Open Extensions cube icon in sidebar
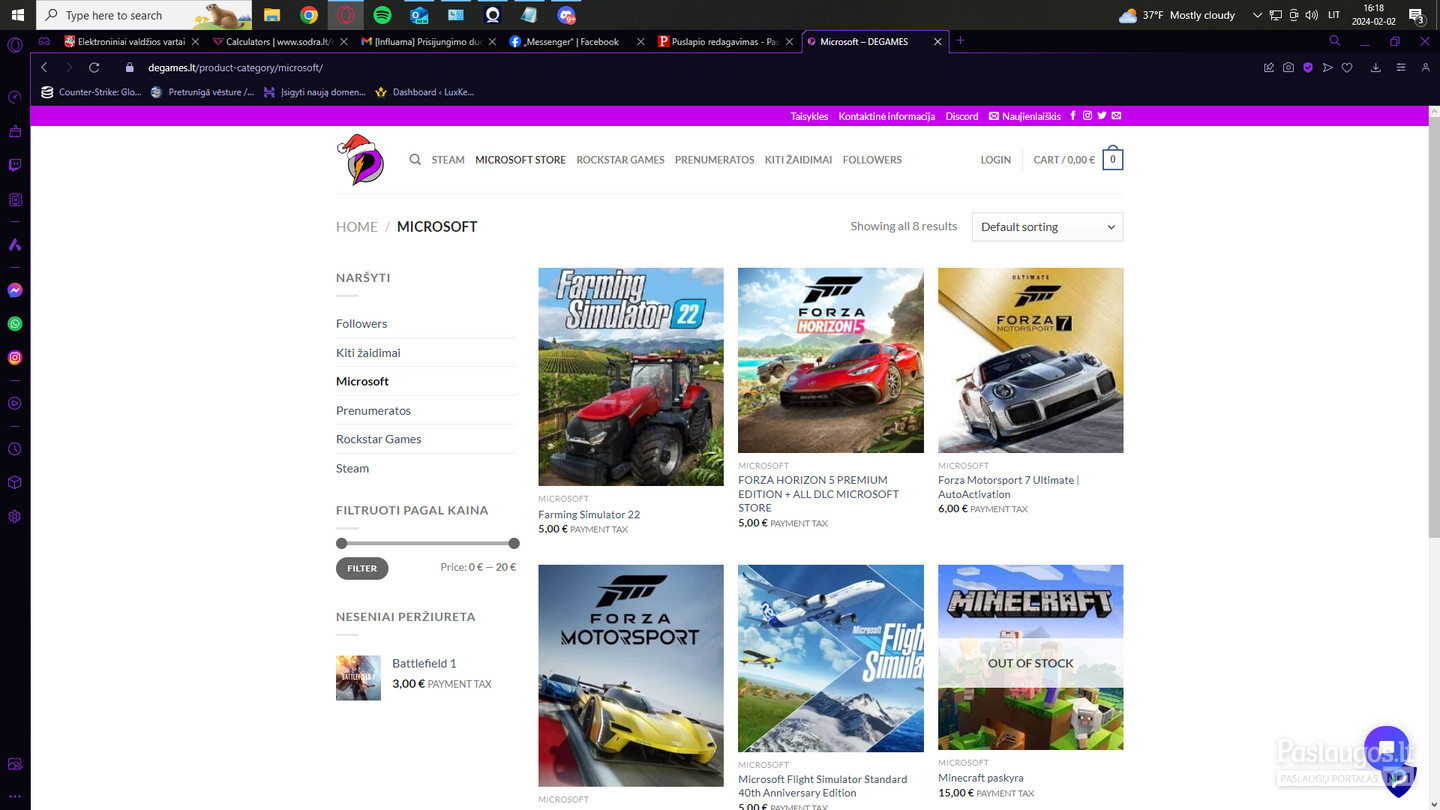Viewport: 1440px width, 810px height. (x=14, y=483)
